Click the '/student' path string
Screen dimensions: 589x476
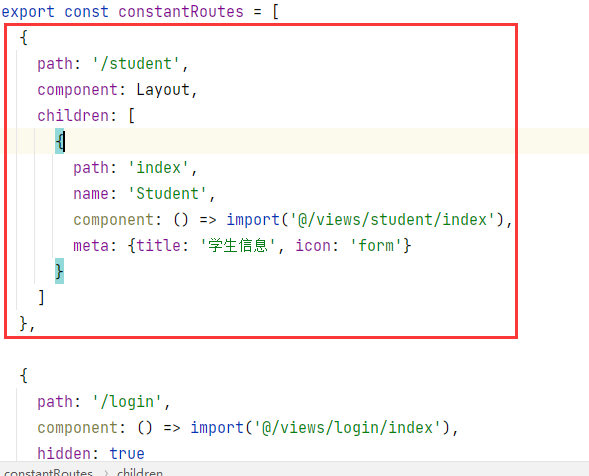pos(137,63)
